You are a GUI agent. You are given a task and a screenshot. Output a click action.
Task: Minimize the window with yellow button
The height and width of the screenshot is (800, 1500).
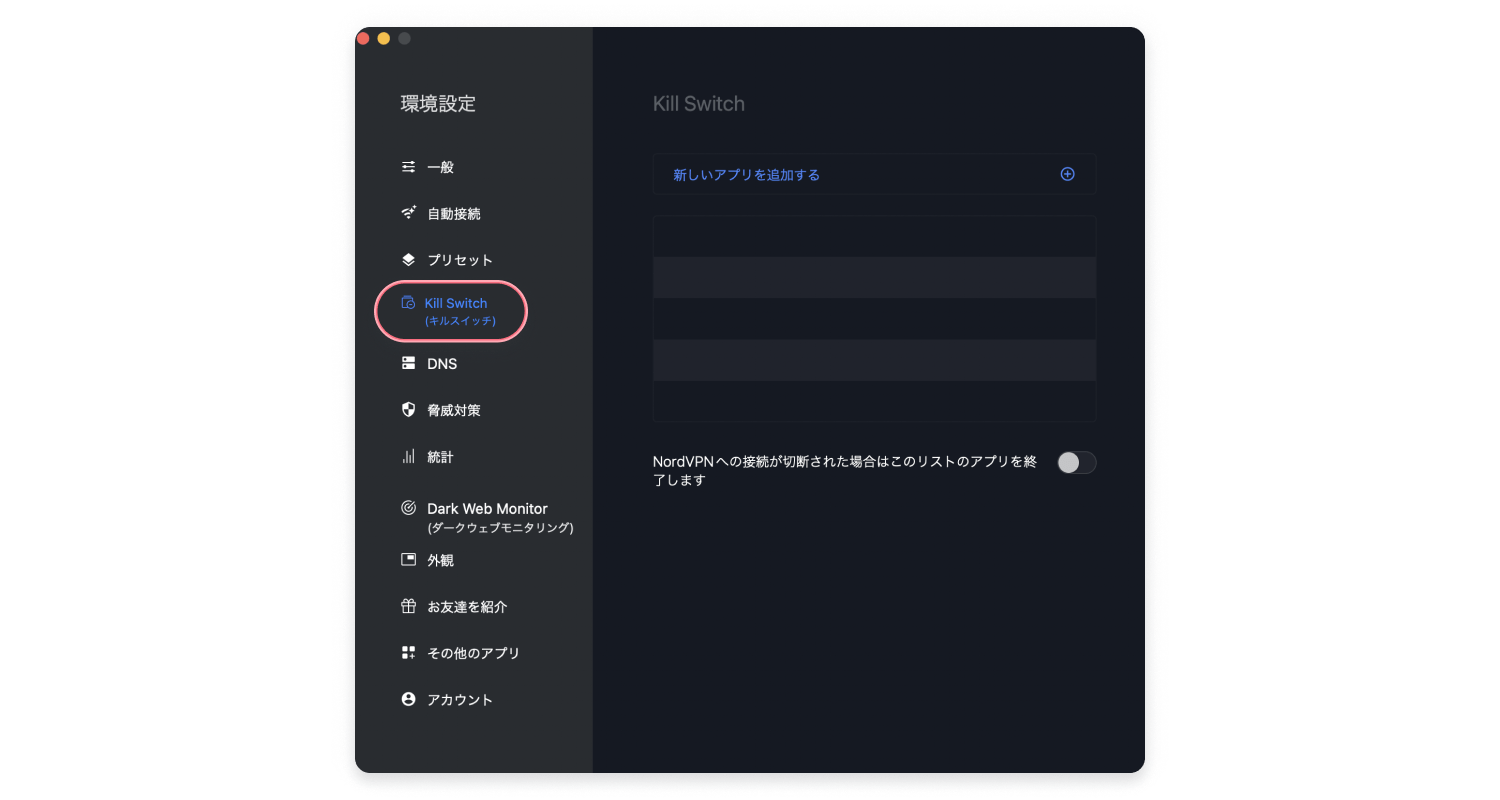(x=383, y=38)
